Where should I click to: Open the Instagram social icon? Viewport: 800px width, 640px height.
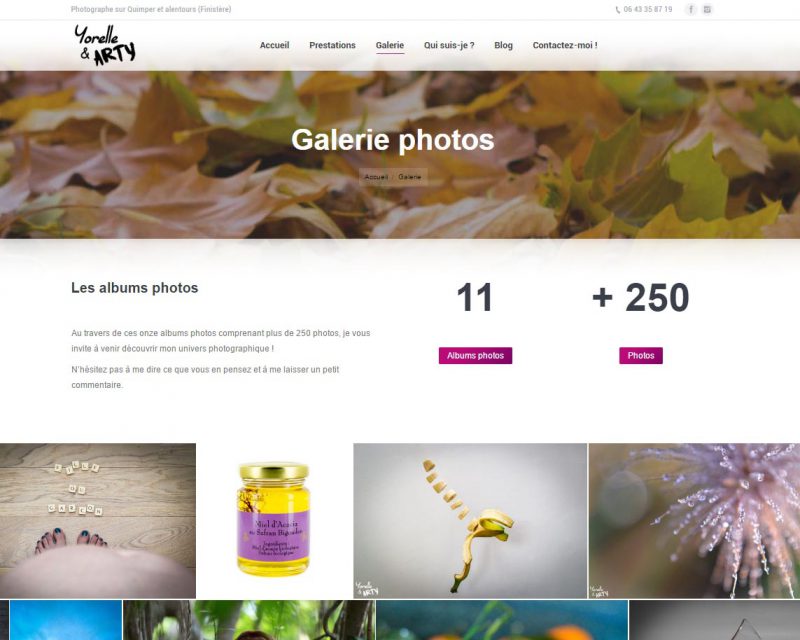coord(707,9)
